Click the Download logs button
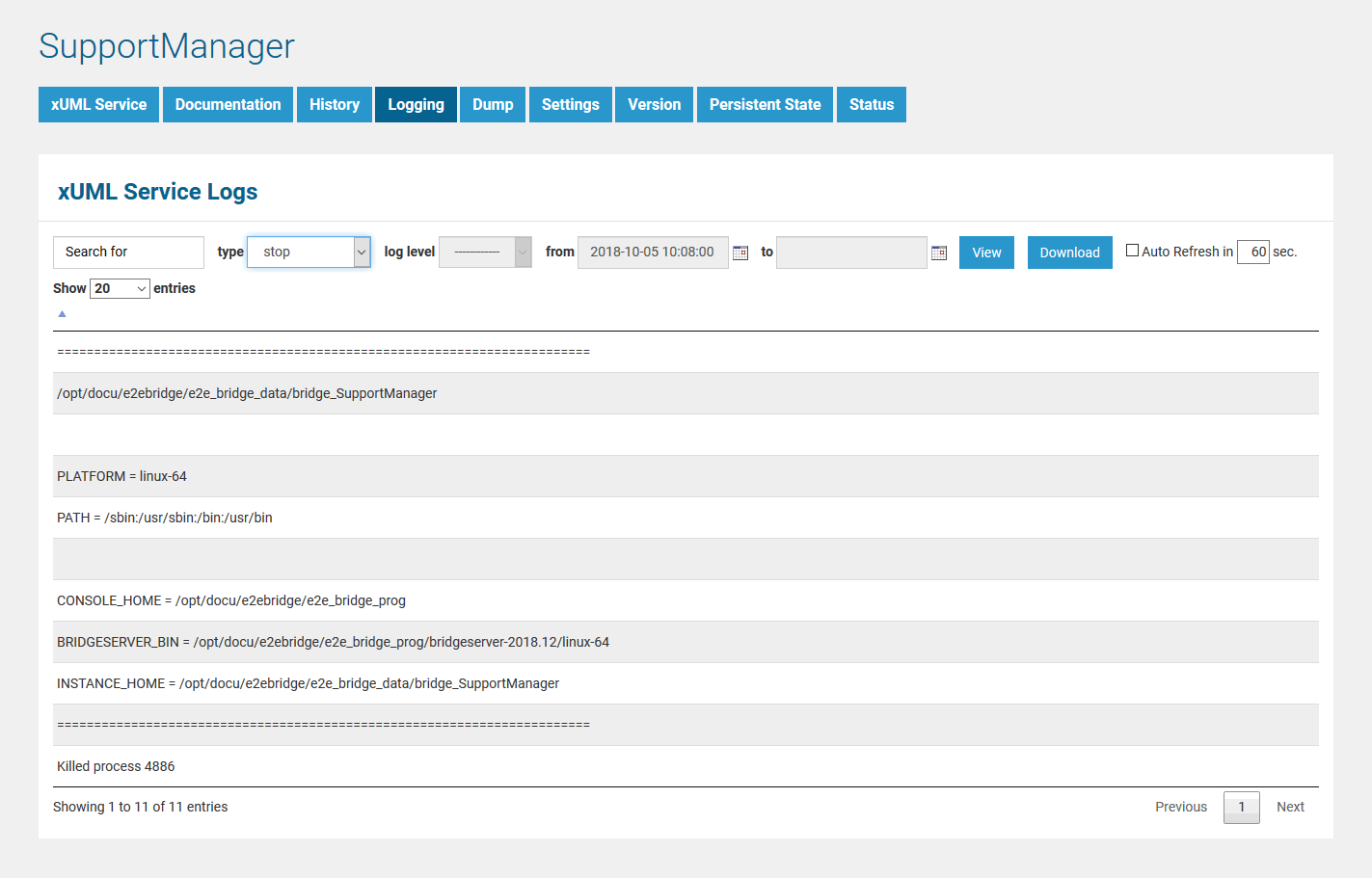 (1069, 253)
